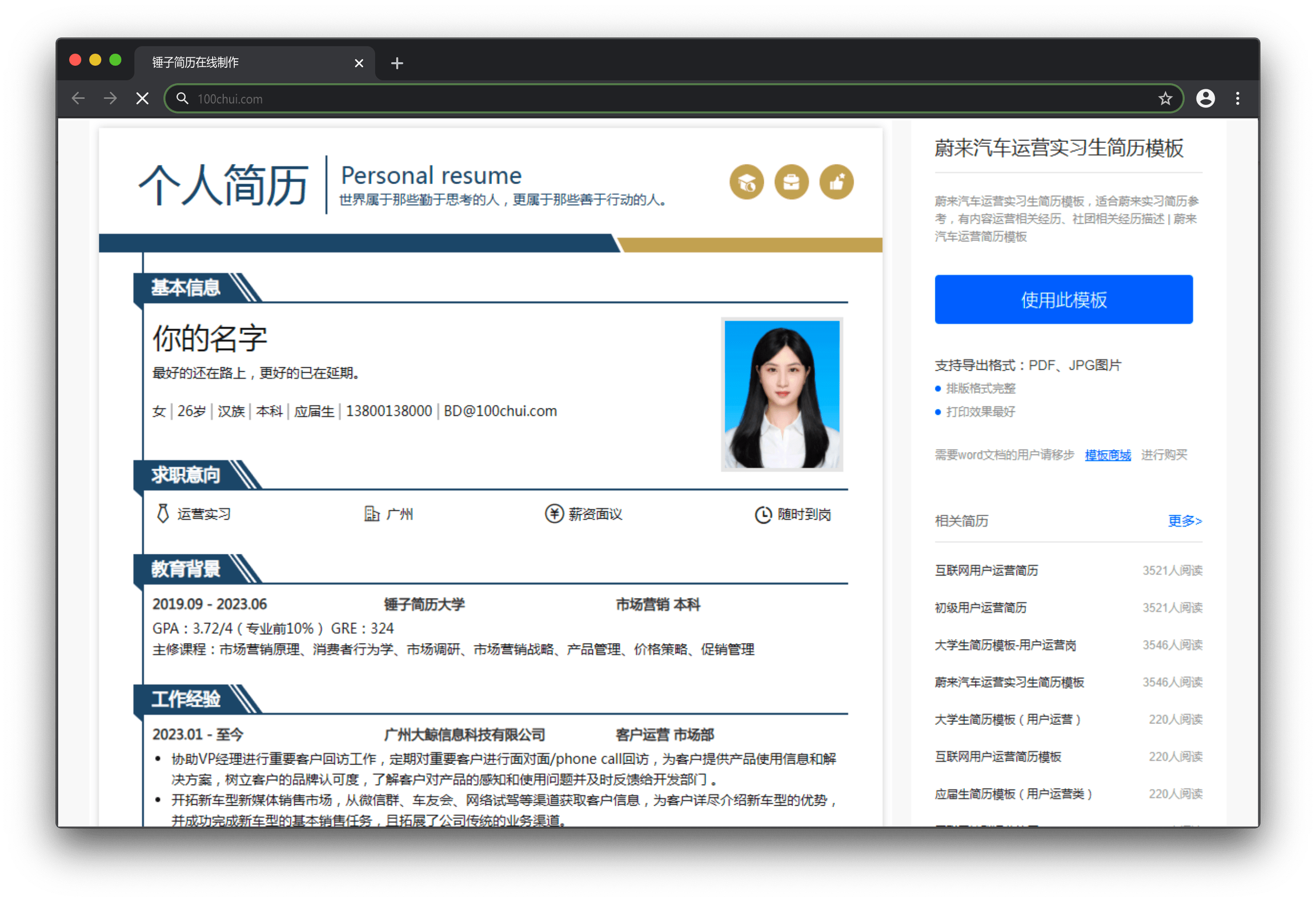
Task: Click the Personal resume heading
Action: click(431, 176)
